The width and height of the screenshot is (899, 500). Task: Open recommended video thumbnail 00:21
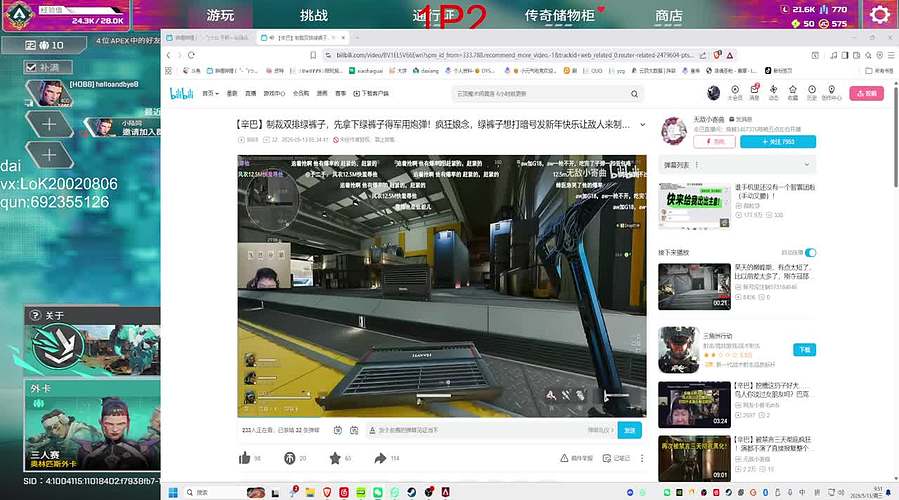click(694, 286)
